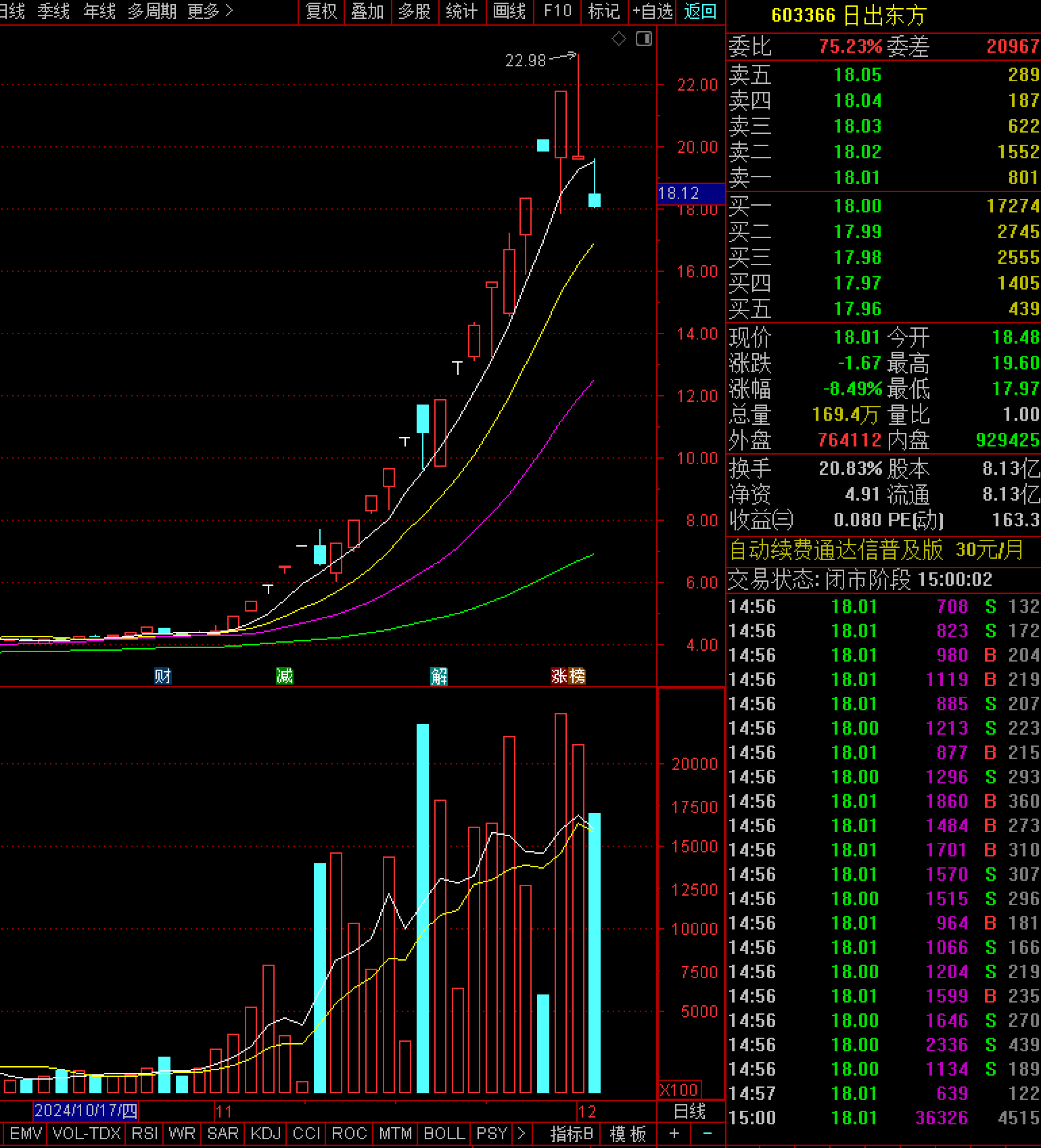Viewport: 1041px width, 1148px height.
Task: Select the KDJ indicator tab
Action: pos(265,1133)
